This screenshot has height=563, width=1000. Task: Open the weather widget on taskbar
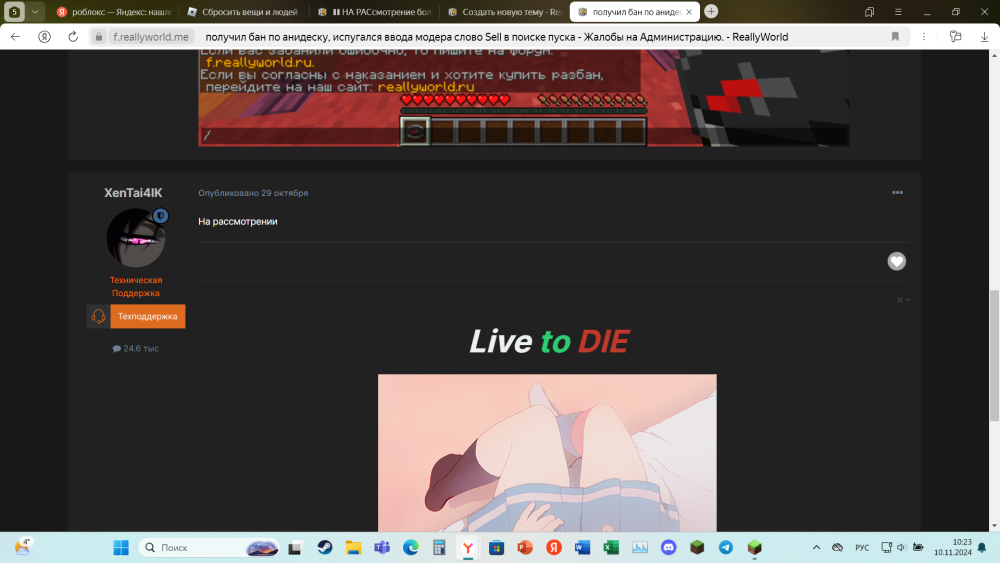click(22, 547)
